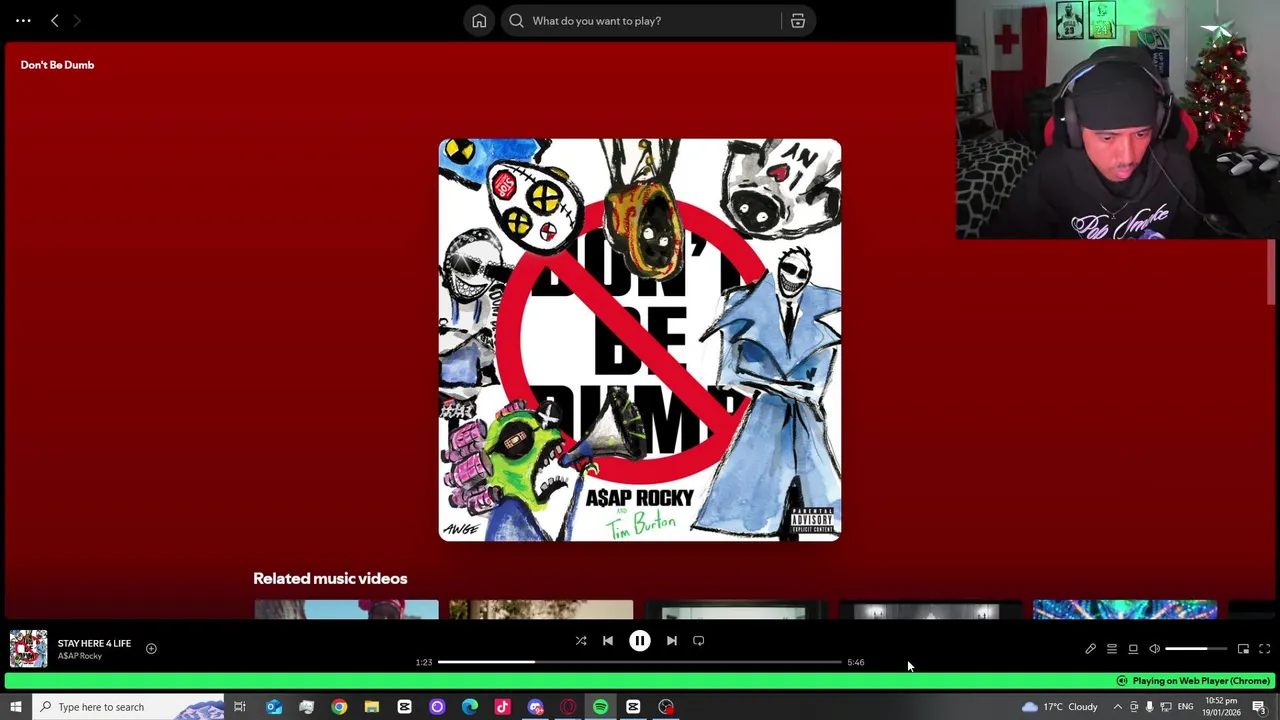This screenshot has height=720, width=1280.
Task: Click the search magnifier icon
Action: click(516, 21)
